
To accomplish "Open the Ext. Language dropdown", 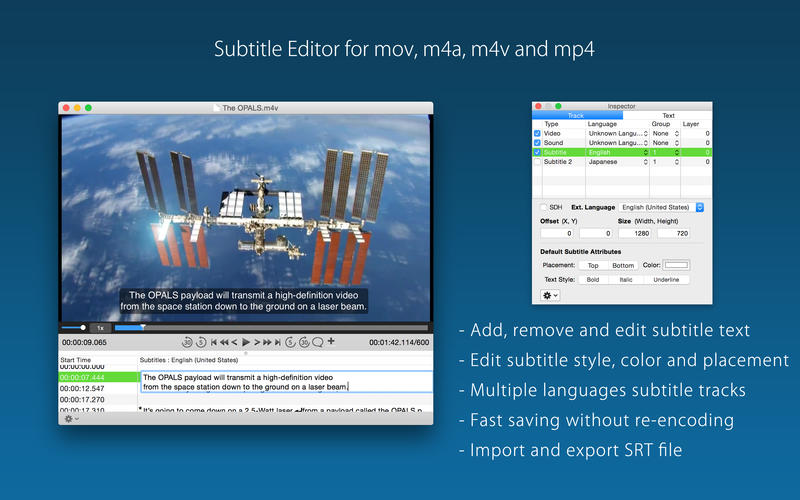I will pyautogui.click(x=661, y=207).
